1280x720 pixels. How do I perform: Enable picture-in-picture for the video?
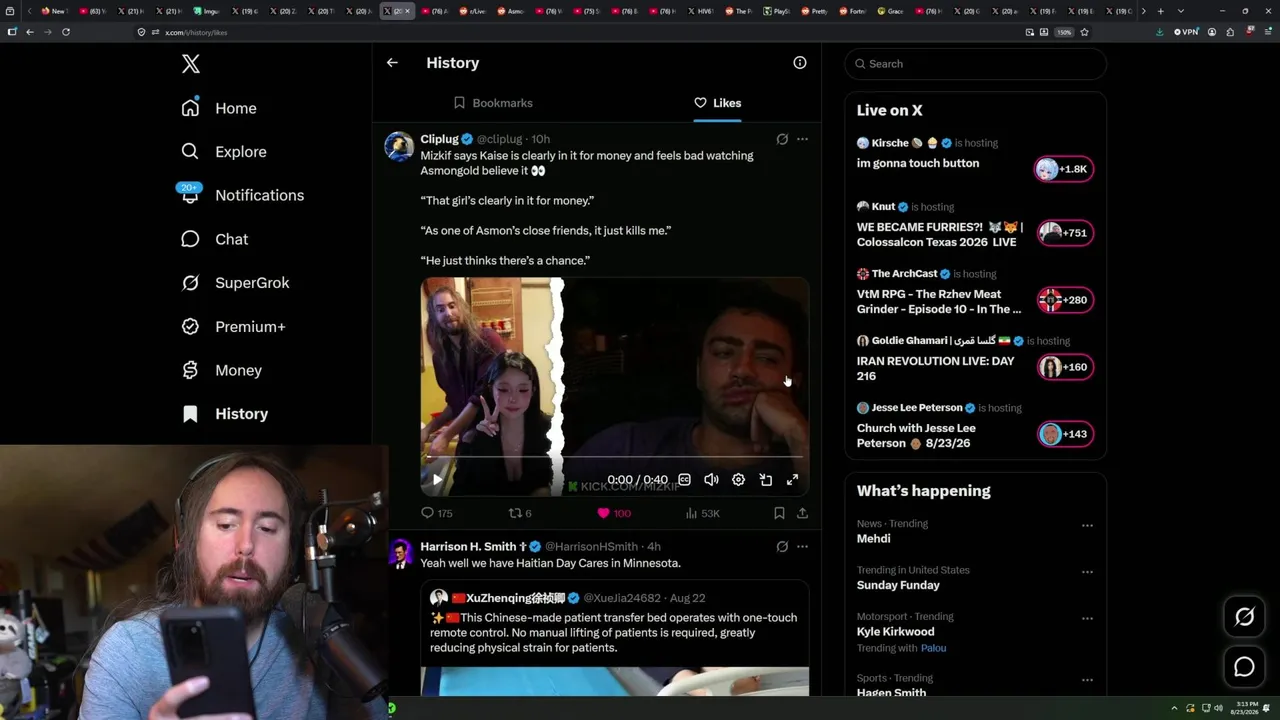click(765, 480)
